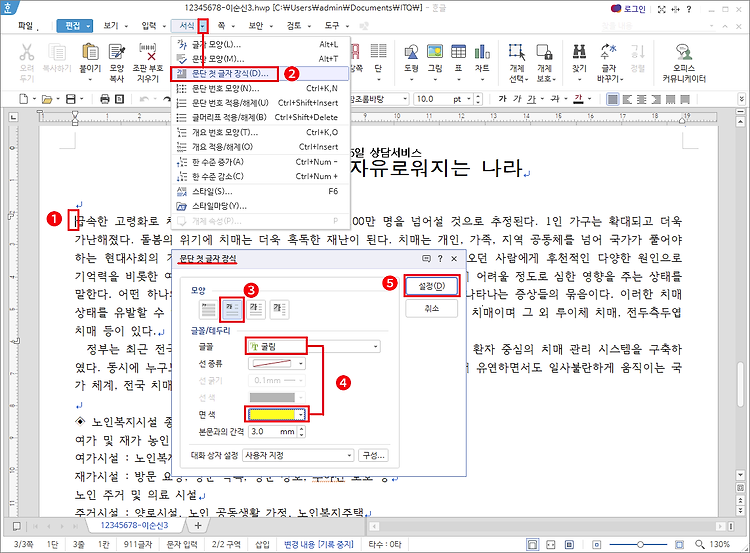750x553 pixels.
Task: Open the 입력 menu
Action: (149, 26)
